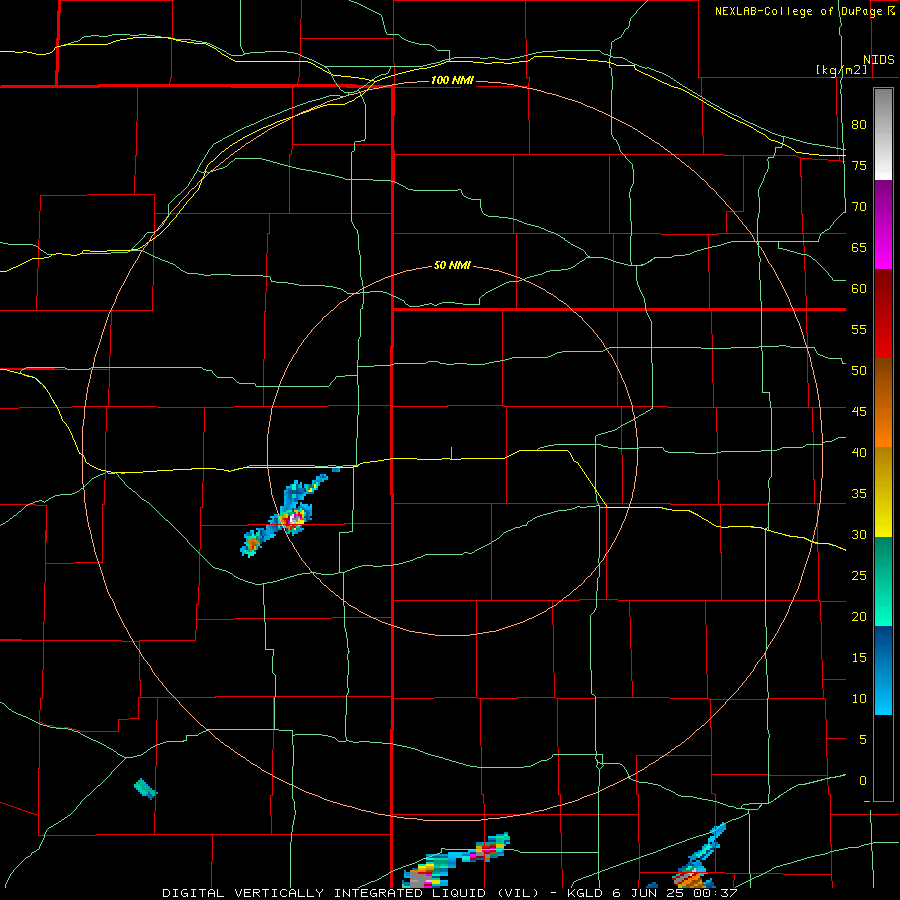Select the 50 NMI range ring label

[x=452, y=265]
